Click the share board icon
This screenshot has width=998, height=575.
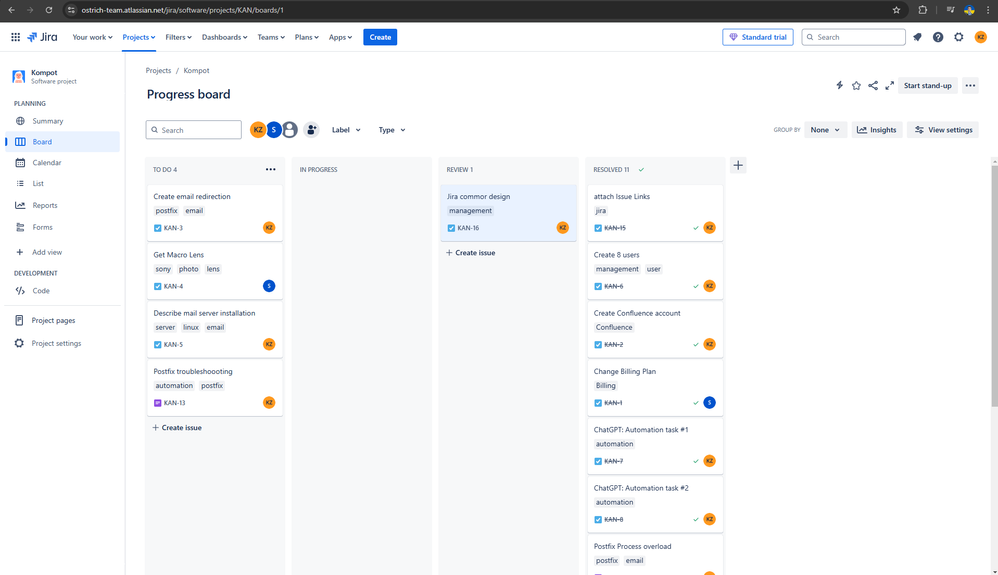(x=873, y=85)
